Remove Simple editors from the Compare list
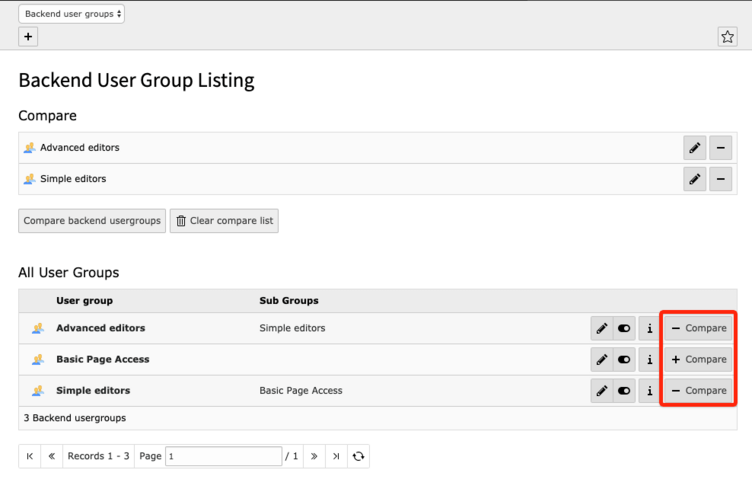Viewport: 752px width, 489px height. pos(720,179)
